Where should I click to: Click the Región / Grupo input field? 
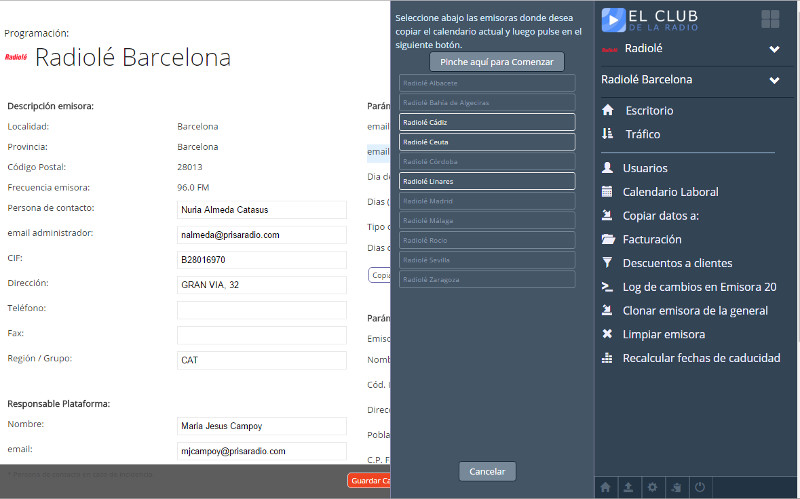262,360
